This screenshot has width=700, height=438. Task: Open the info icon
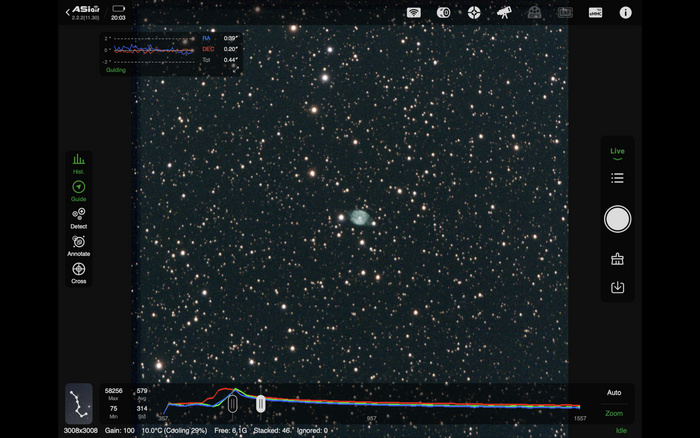click(625, 13)
